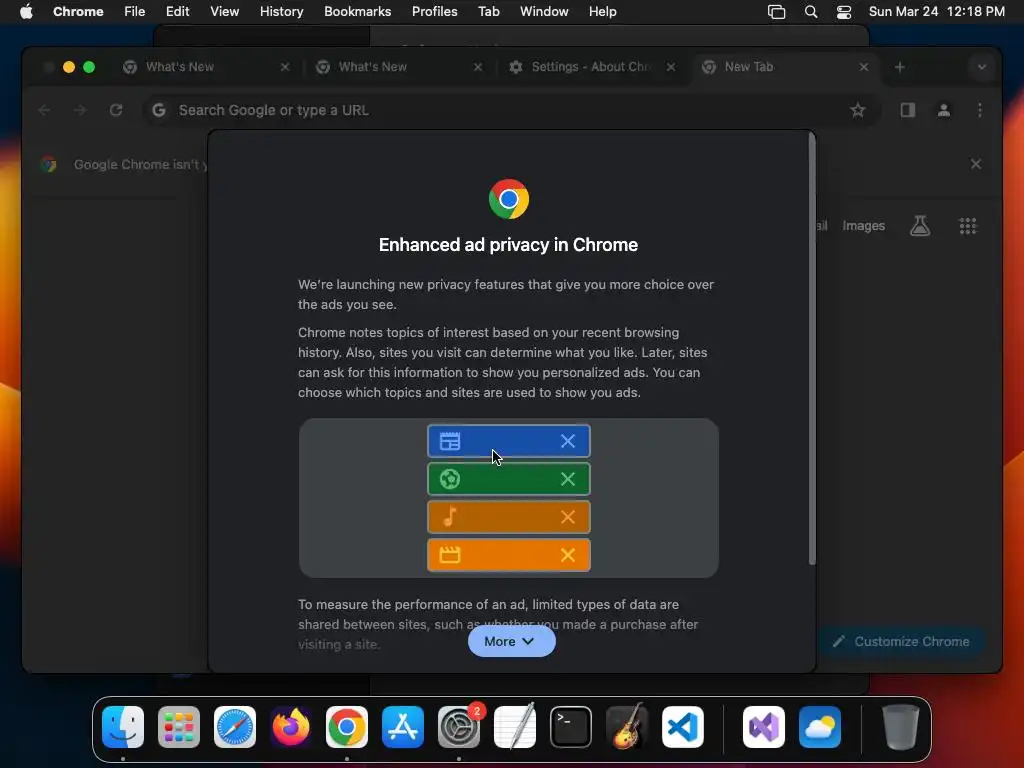Launch Firefox from the Dock
This screenshot has width=1024, height=768.
pos(291,727)
